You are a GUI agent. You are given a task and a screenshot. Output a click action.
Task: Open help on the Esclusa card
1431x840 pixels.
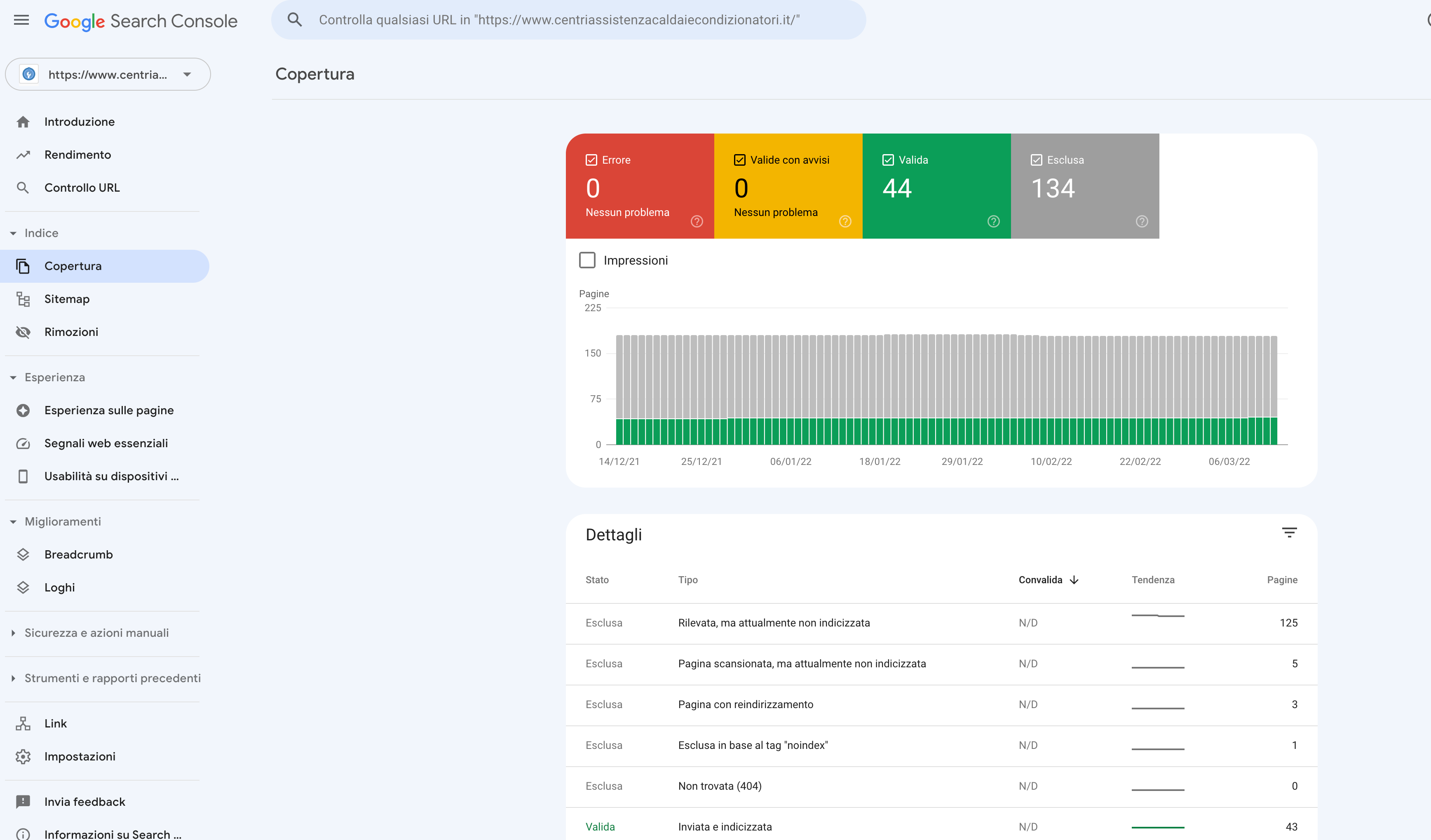[x=1141, y=221]
